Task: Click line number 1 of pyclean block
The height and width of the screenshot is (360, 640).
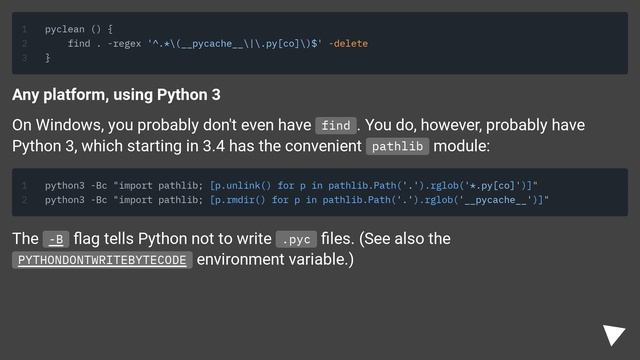Action: 24,29
